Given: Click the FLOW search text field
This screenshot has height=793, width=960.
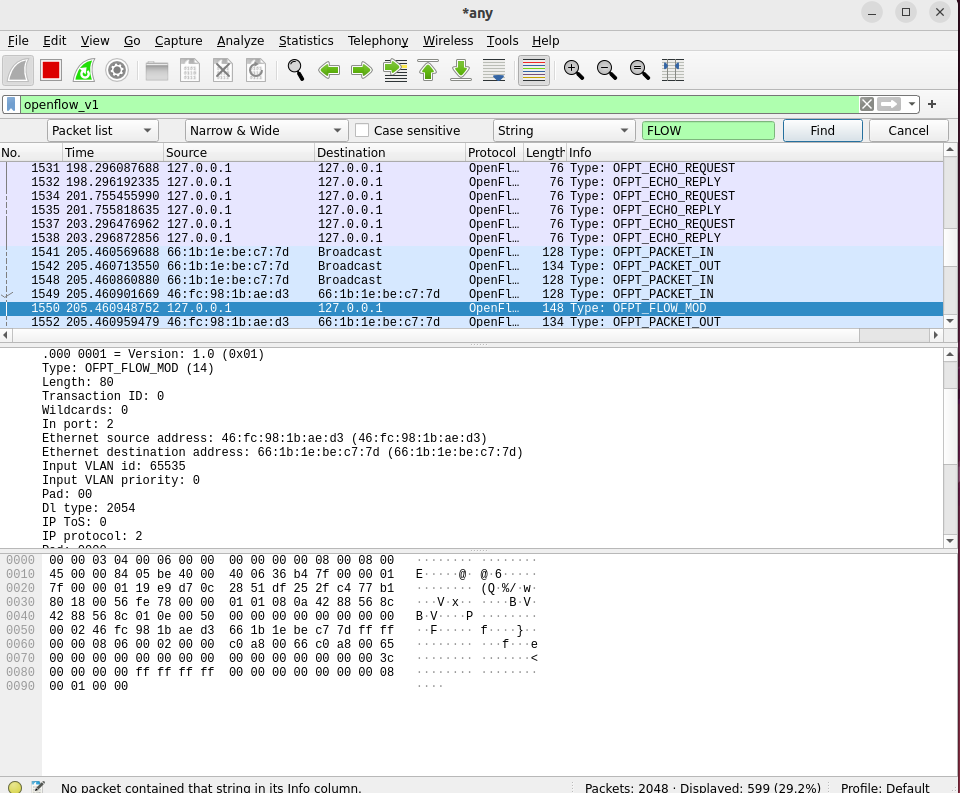Looking at the screenshot, I should [x=708, y=130].
